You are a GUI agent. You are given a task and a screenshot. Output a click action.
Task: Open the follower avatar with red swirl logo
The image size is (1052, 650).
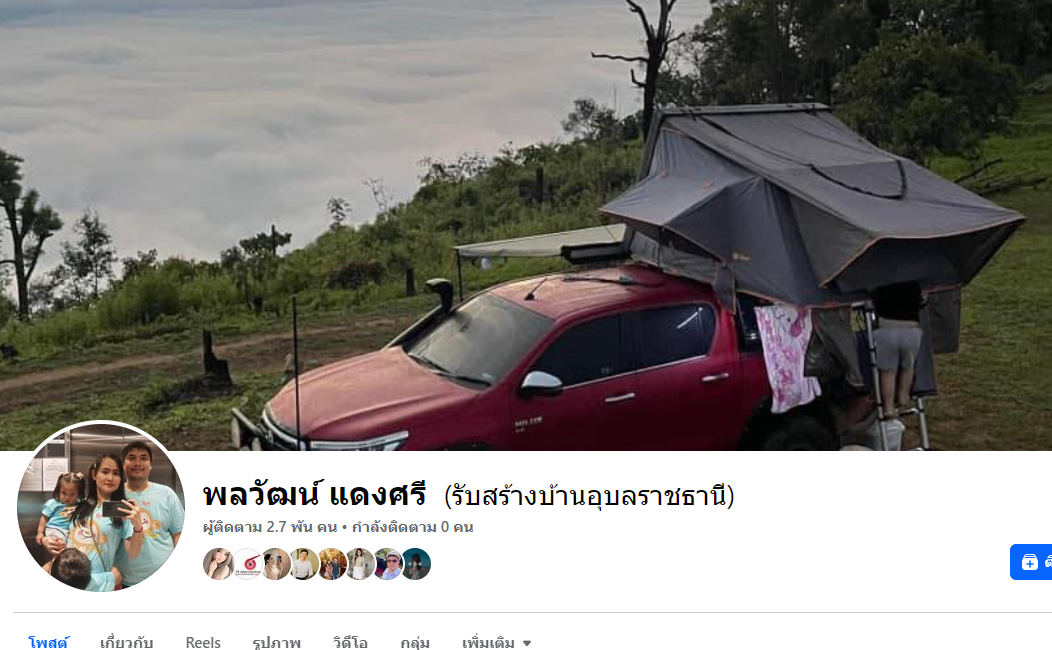click(247, 564)
